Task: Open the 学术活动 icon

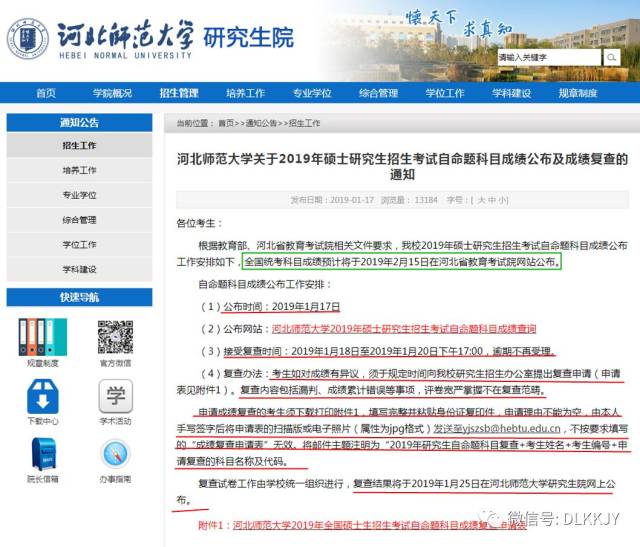Action: coord(116,396)
